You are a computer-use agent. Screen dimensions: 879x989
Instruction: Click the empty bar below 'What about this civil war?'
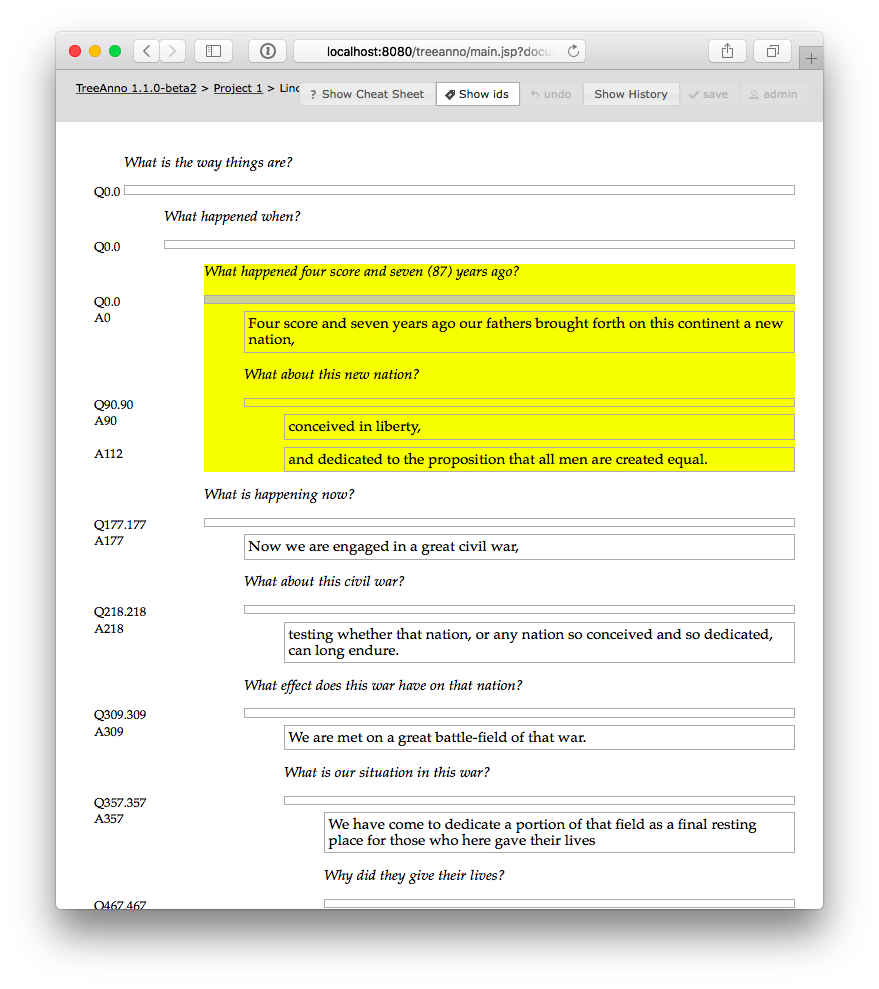[x=519, y=609]
